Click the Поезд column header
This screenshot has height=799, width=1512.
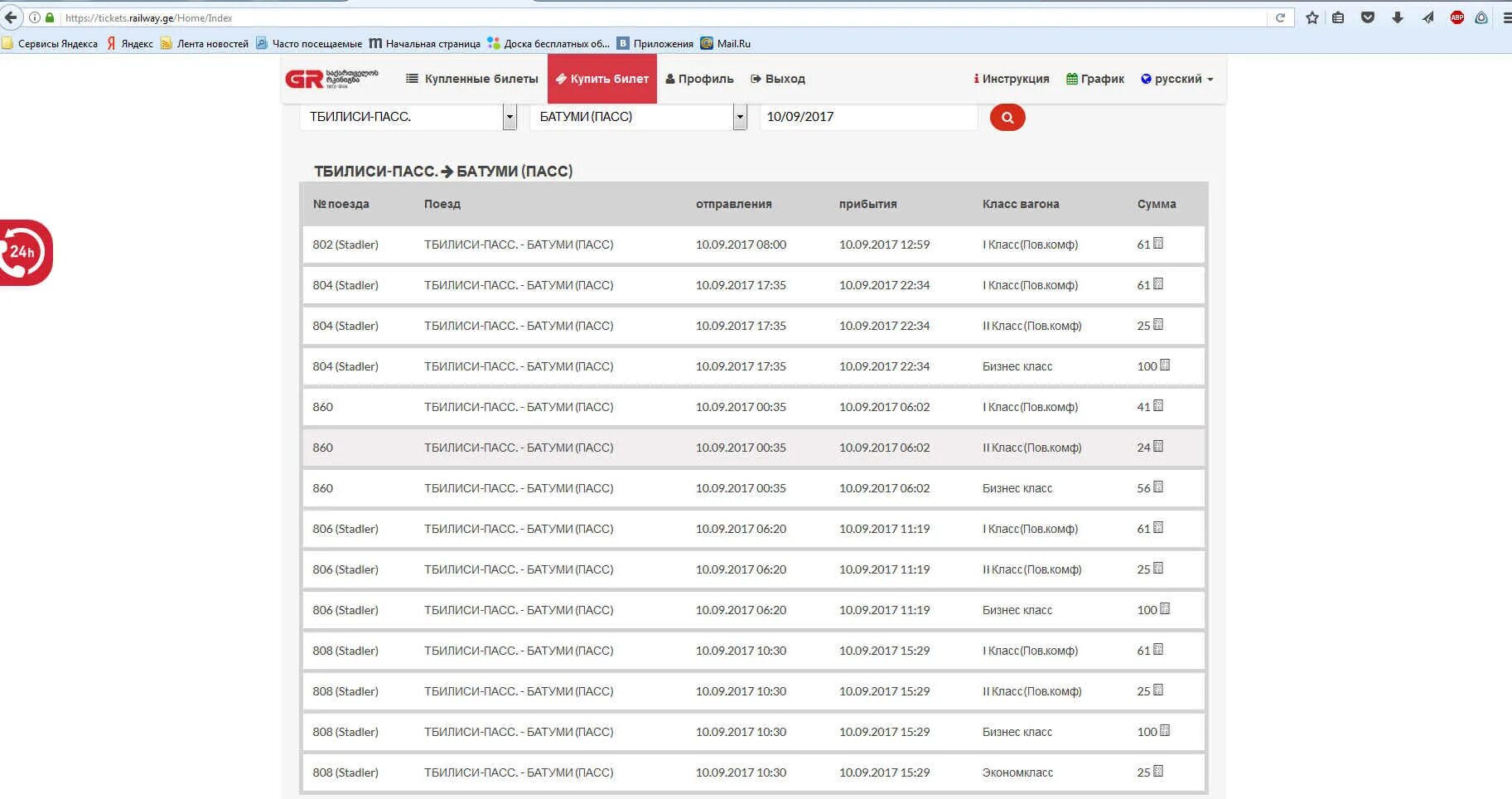442,204
